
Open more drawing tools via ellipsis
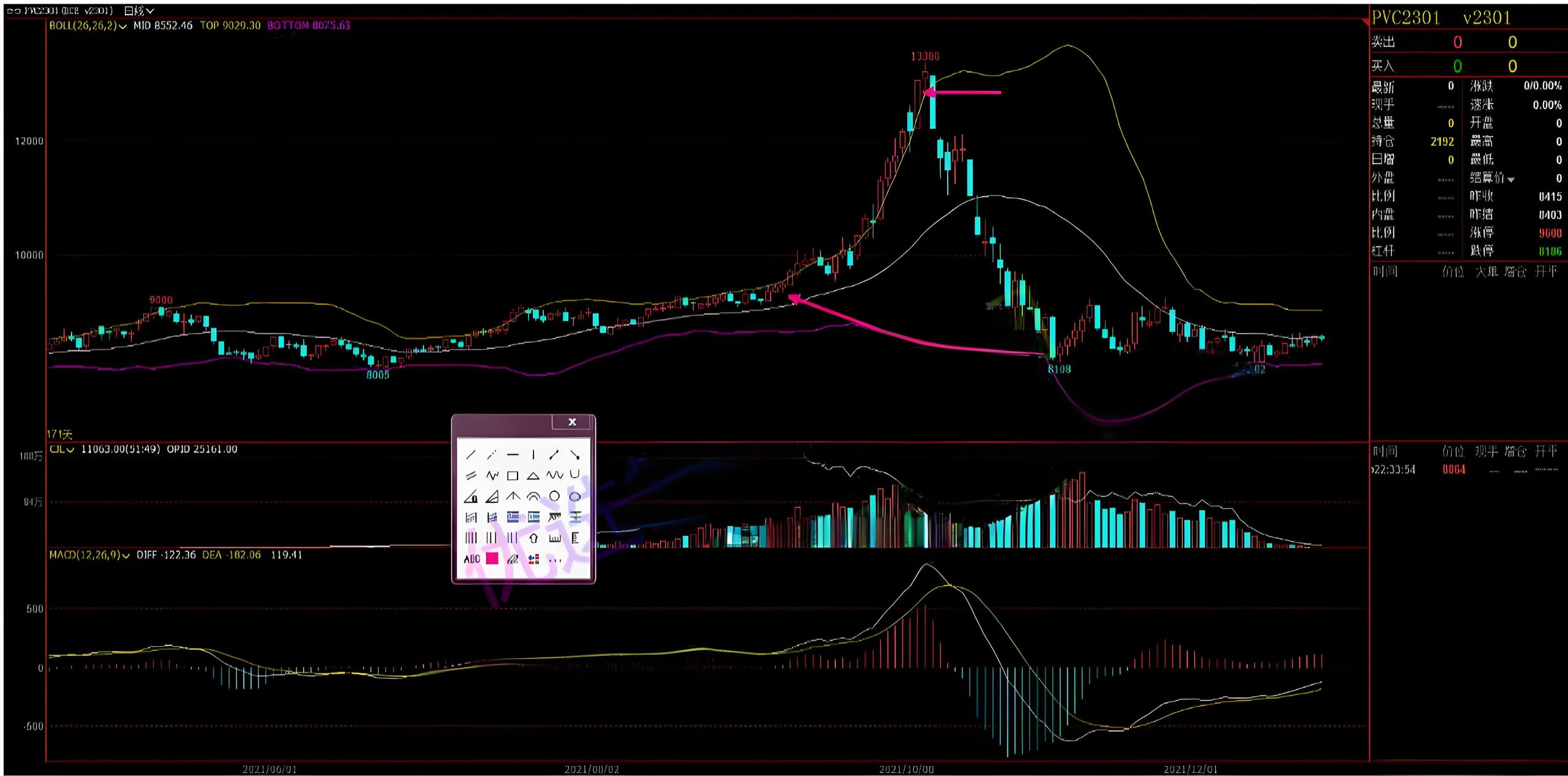pos(555,559)
